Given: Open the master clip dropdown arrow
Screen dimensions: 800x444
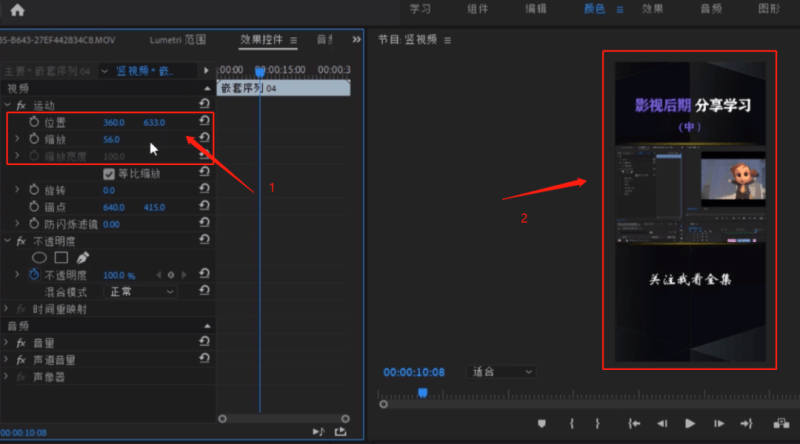Looking at the screenshot, I should (105, 71).
